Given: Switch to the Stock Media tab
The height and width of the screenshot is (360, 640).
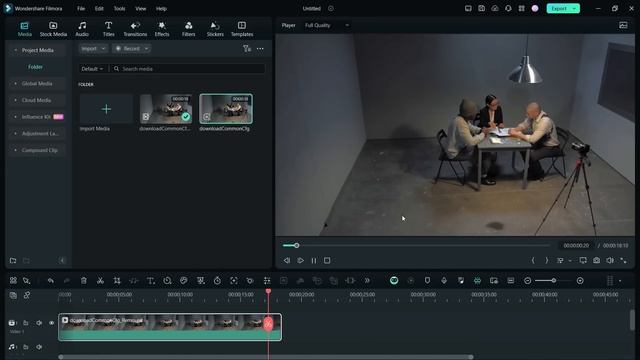Looking at the screenshot, I should (53, 29).
